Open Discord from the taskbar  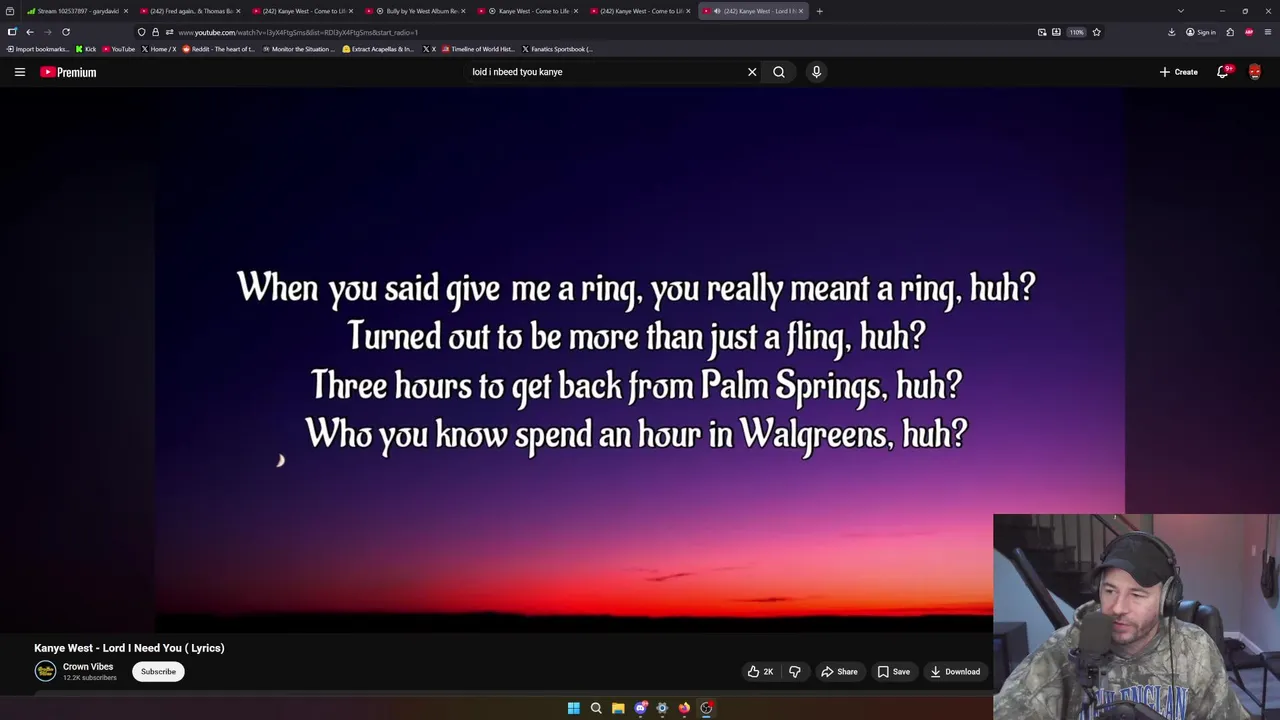[x=640, y=708]
